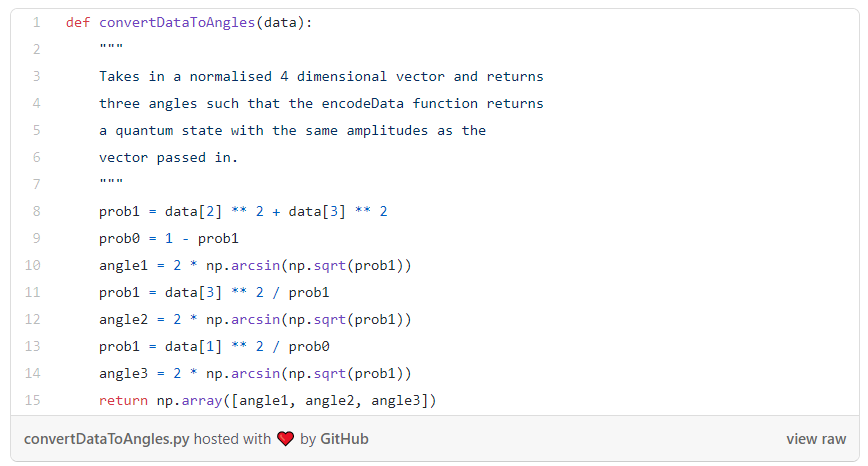Click the convertDataToAngles function name in code
The image size is (868, 466).
[177, 23]
